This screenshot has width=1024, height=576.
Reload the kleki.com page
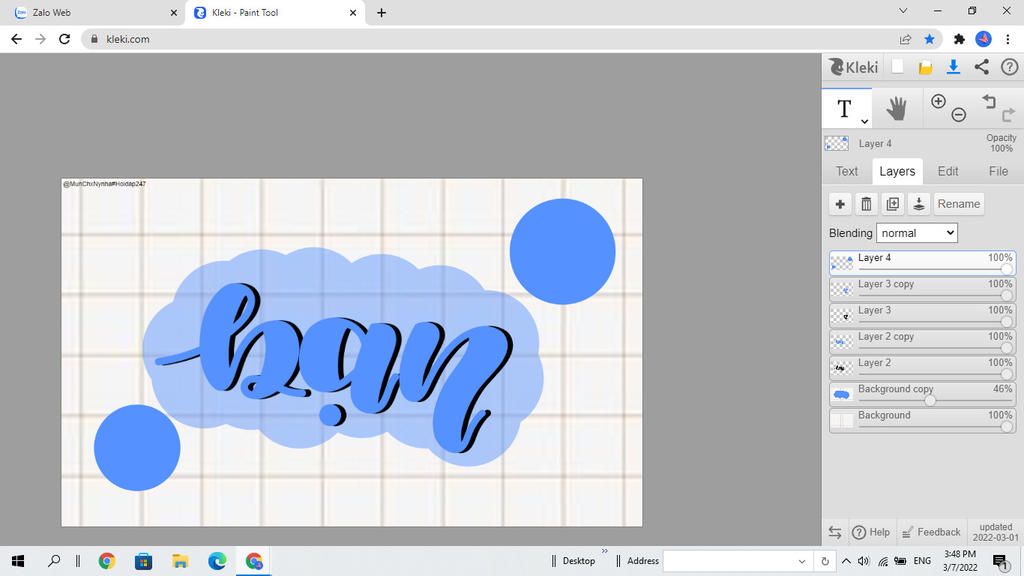(64, 39)
